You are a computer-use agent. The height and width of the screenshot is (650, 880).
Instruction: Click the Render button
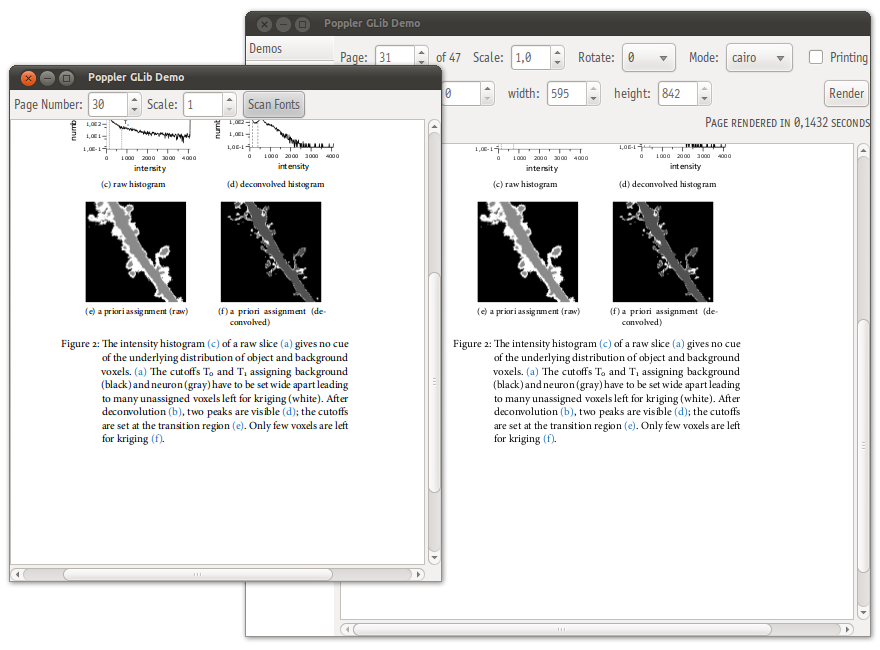[x=846, y=94]
